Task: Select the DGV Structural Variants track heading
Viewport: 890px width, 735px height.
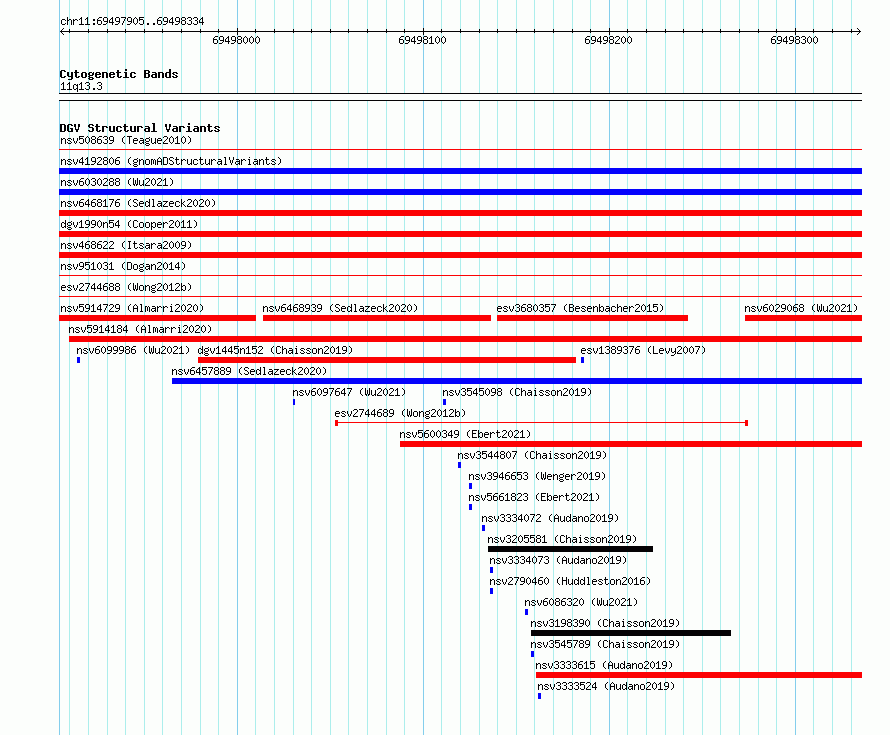Action: (140, 128)
